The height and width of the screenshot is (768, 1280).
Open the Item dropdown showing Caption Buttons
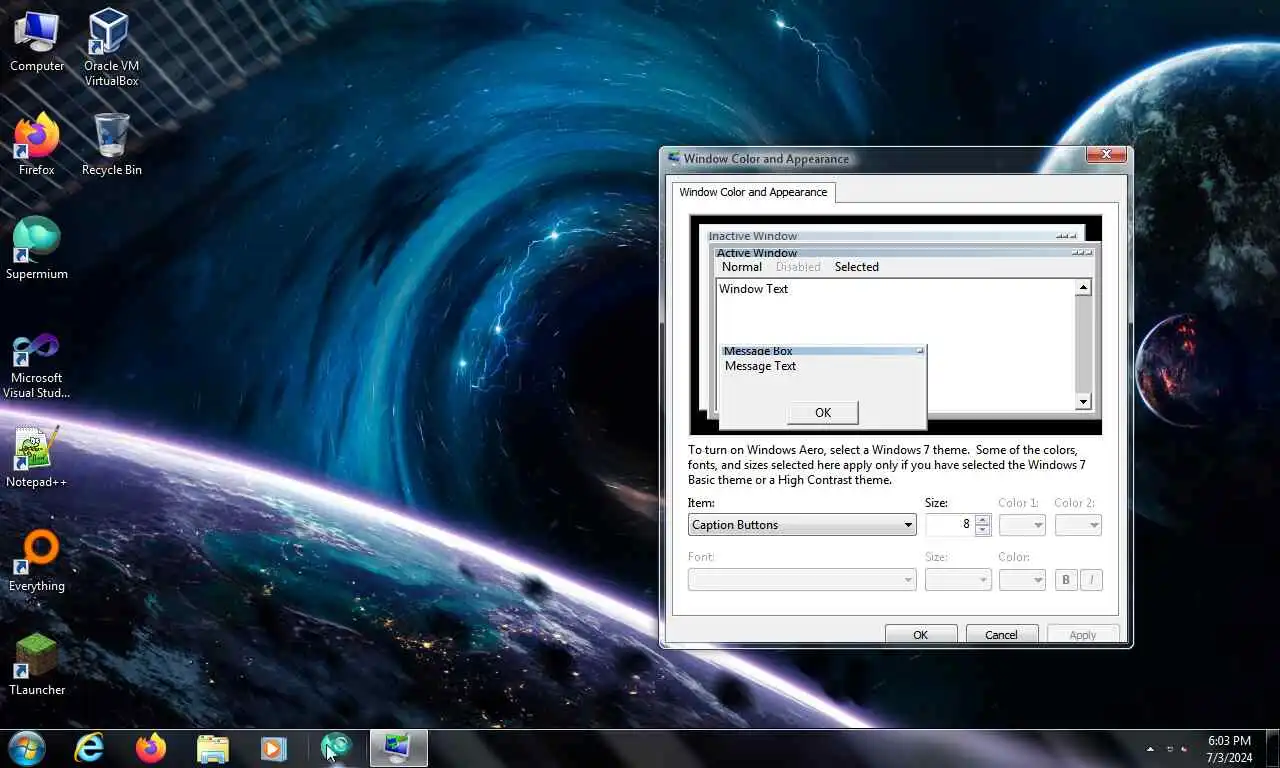(802, 525)
